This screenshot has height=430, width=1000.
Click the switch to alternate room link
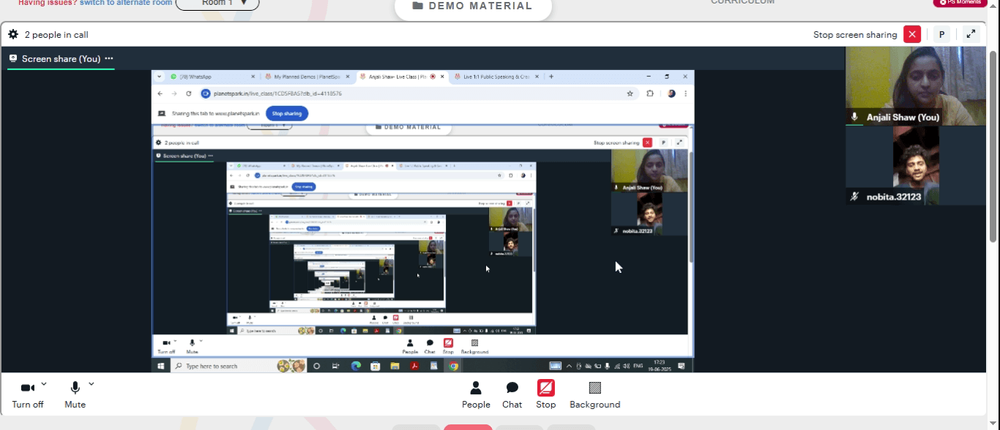tap(126, 3)
